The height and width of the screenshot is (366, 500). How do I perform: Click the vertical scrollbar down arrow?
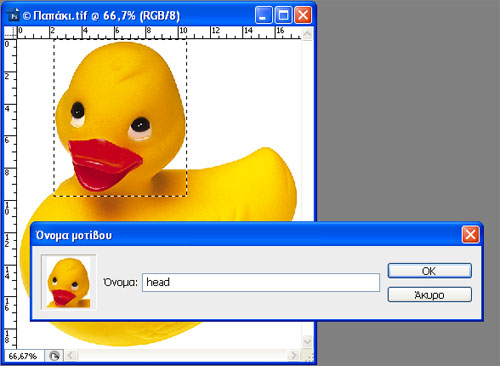(307, 341)
